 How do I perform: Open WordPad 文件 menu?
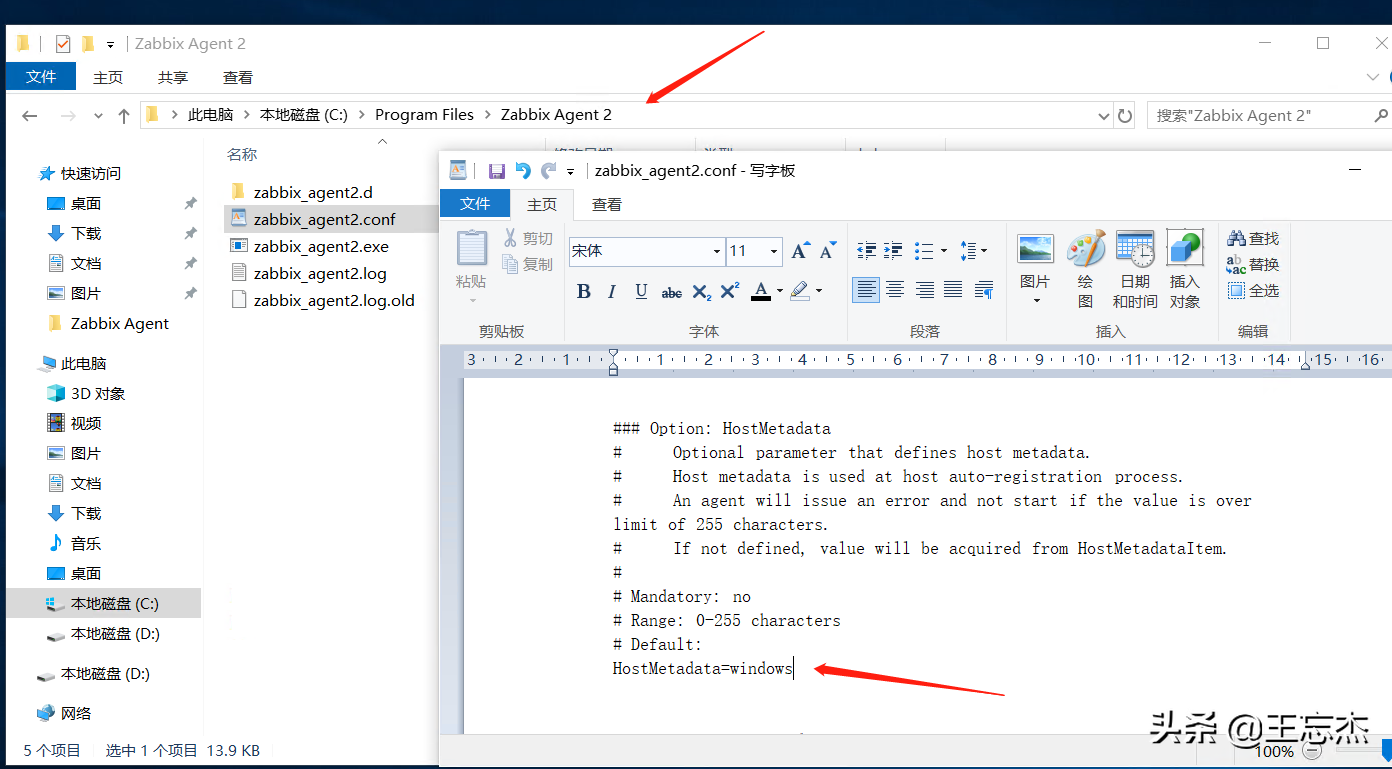click(475, 204)
